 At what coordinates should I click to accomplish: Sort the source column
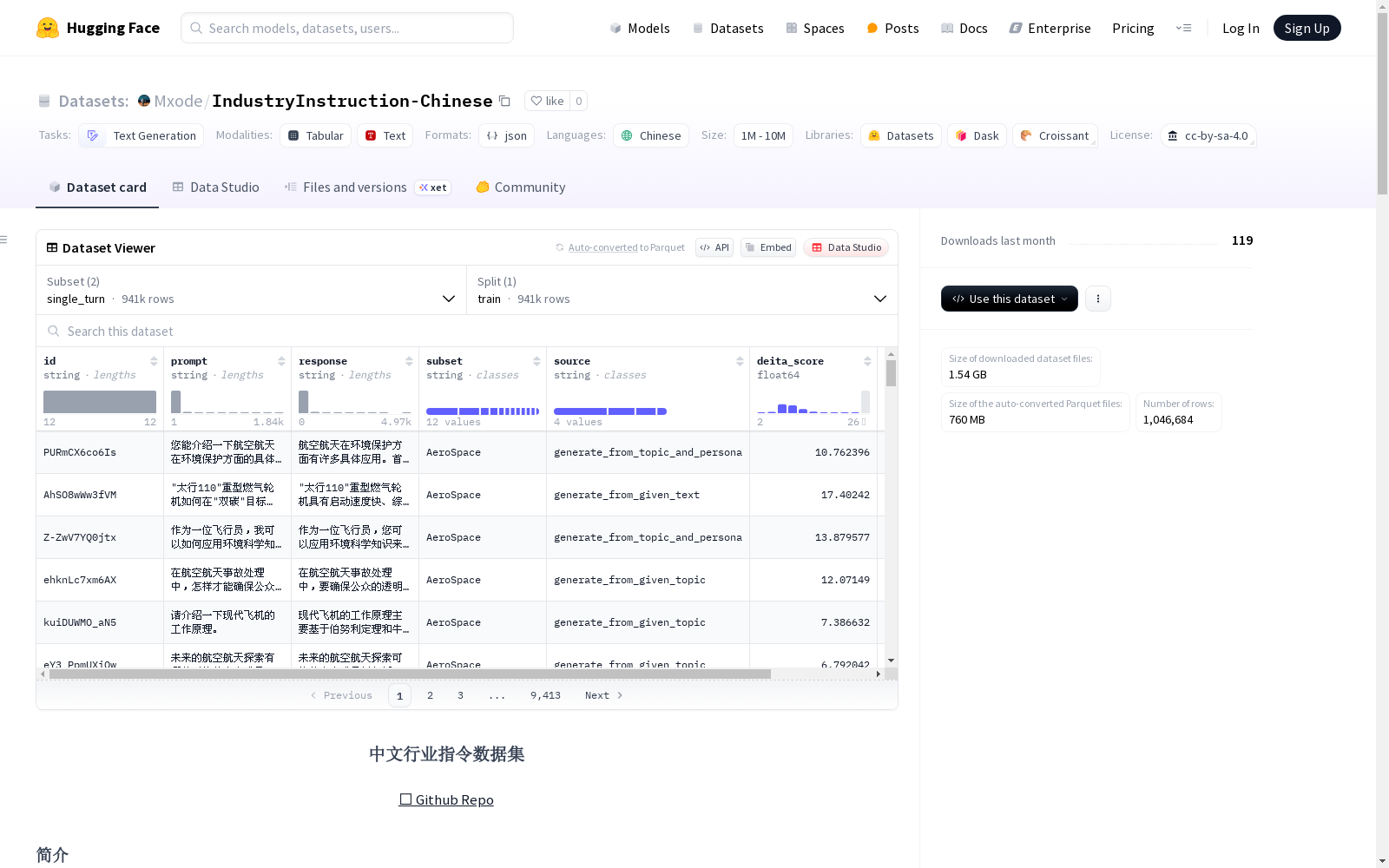(740, 361)
